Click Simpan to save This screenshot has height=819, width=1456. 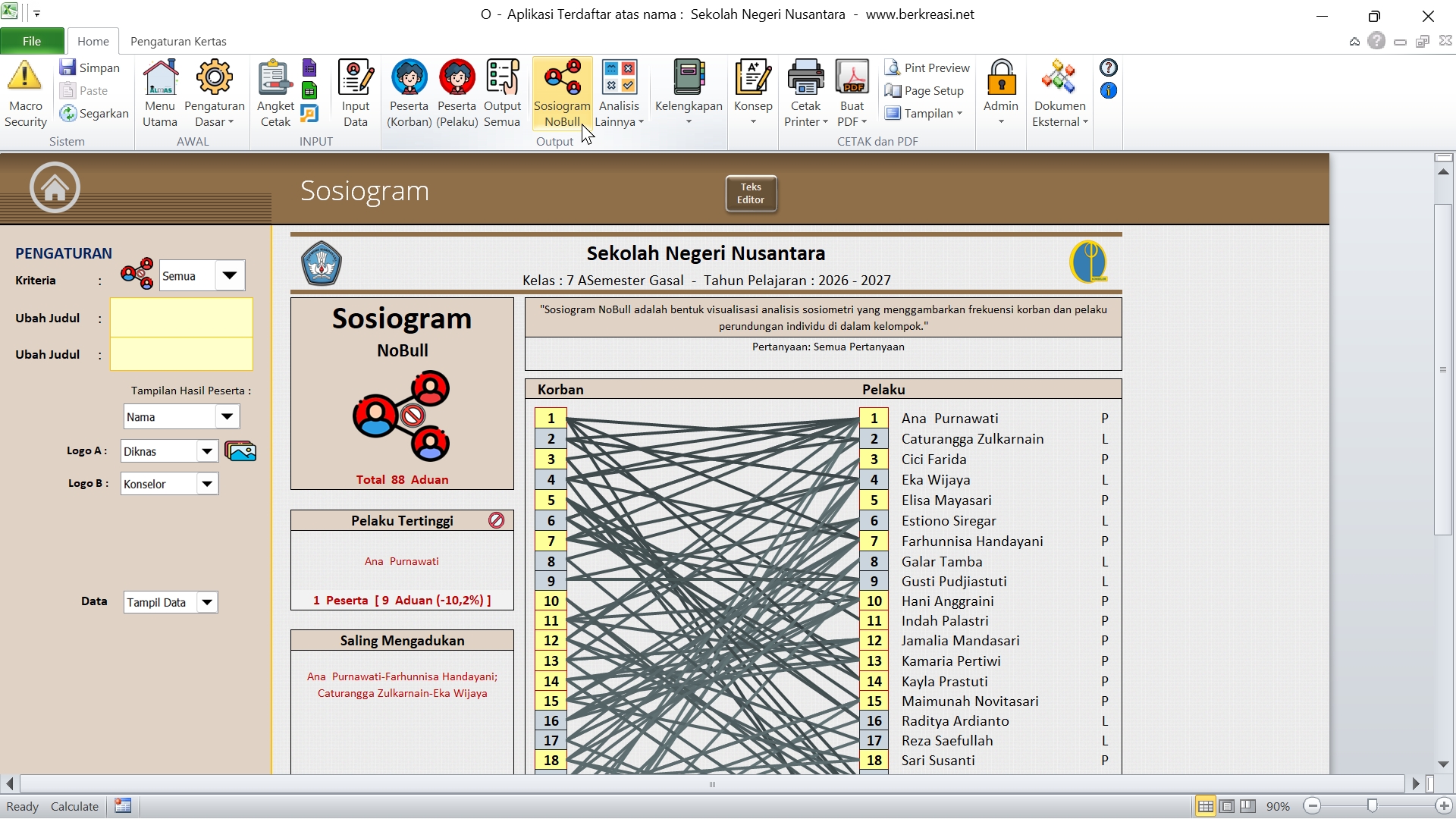click(x=90, y=68)
